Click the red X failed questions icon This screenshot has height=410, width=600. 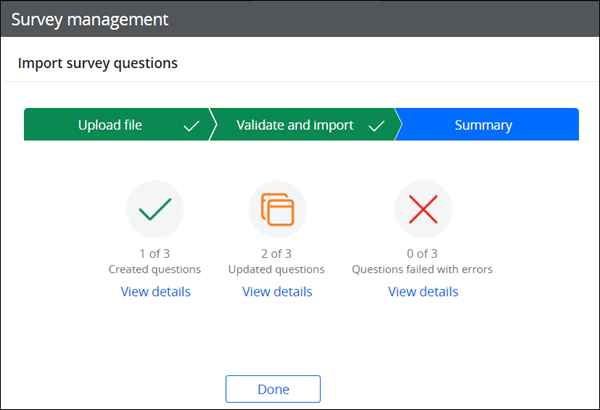(423, 209)
